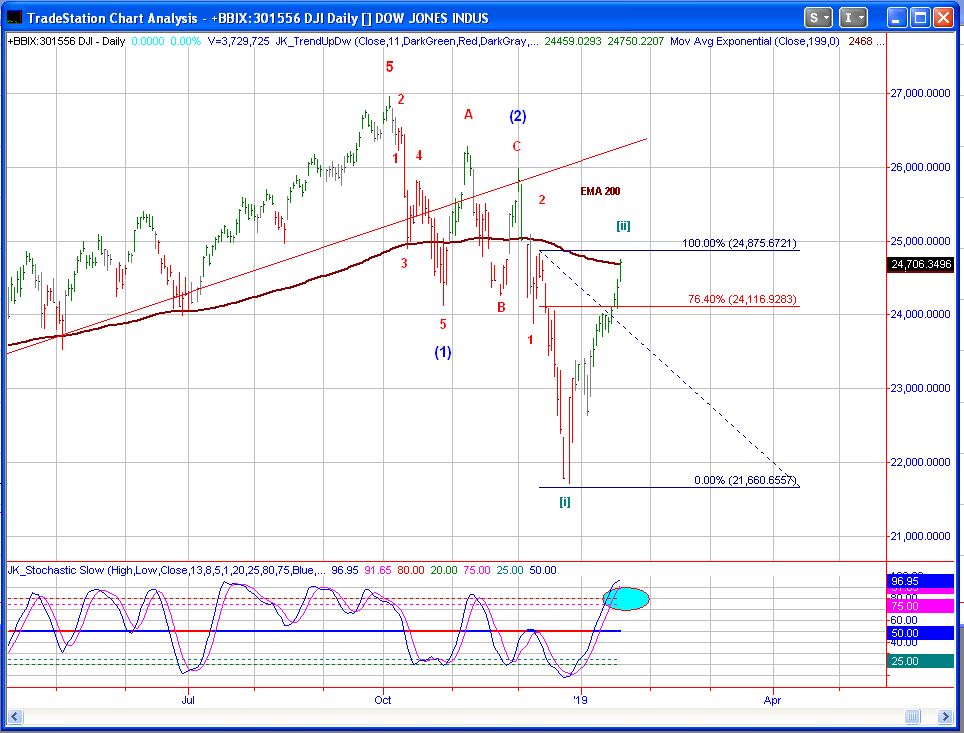Image resolution: width=964 pixels, height=733 pixels.
Task: Click the blue 50.00 stochastic level tag
Action: tap(921, 633)
